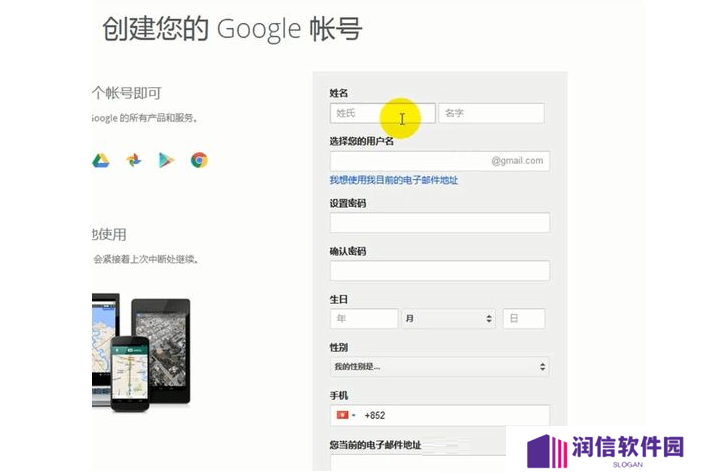
Task: Focus the 名字 first name field
Action: [x=492, y=113]
